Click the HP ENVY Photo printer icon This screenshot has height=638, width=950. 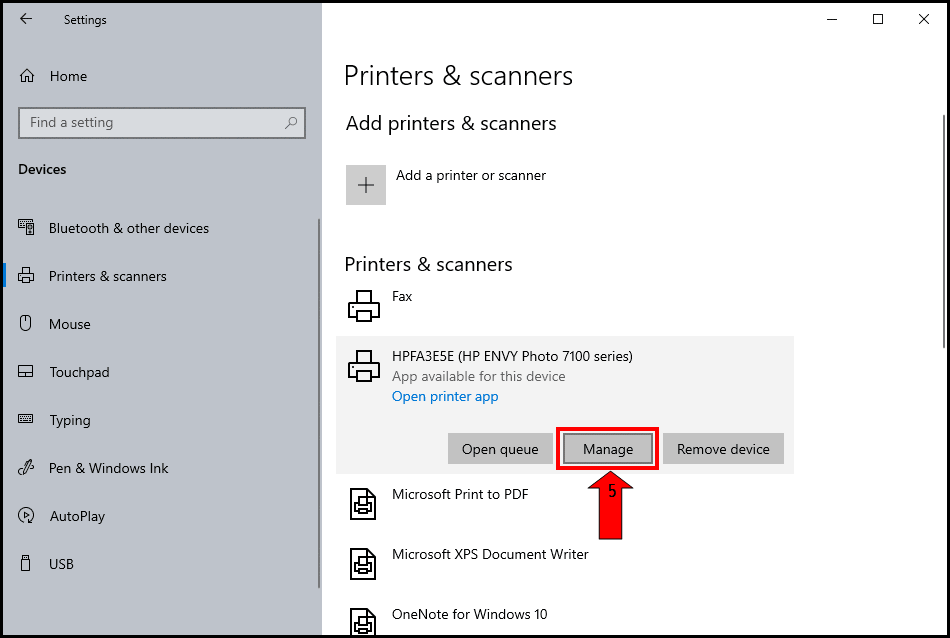pos(363,366)
